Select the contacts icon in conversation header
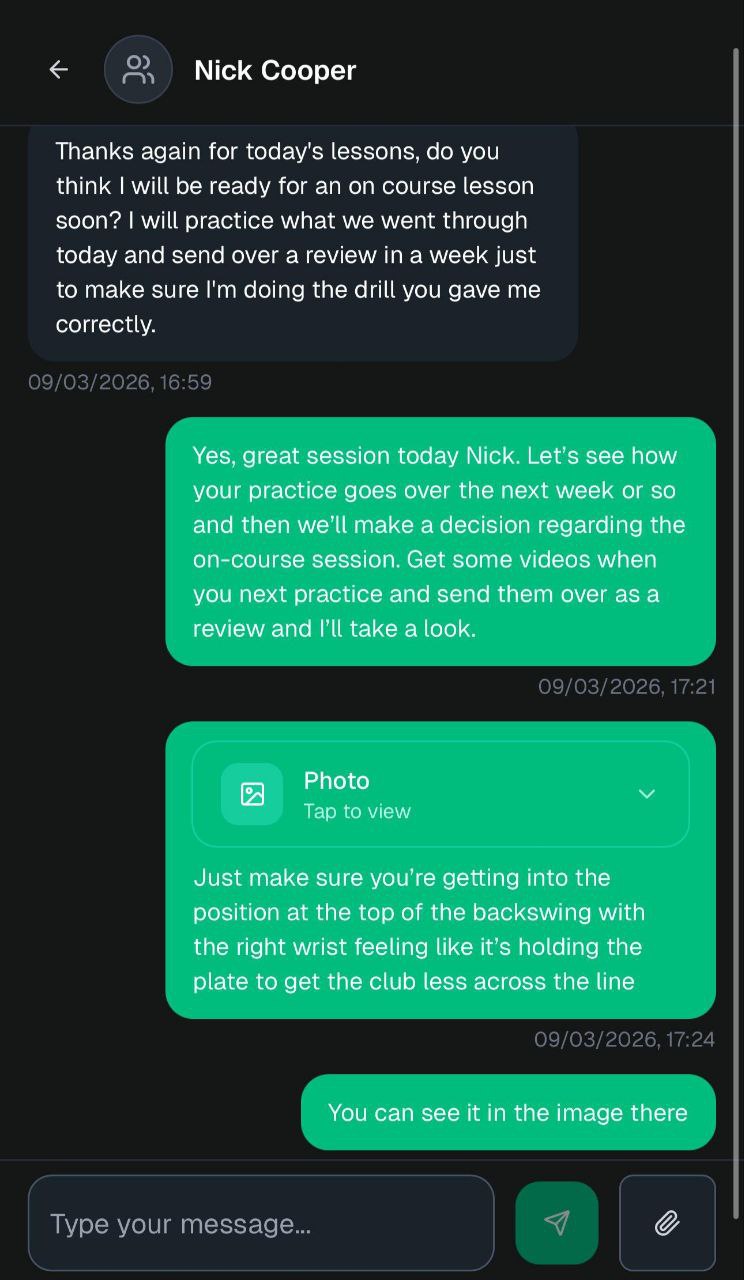 pyautogui.click(x=138, y=69)
